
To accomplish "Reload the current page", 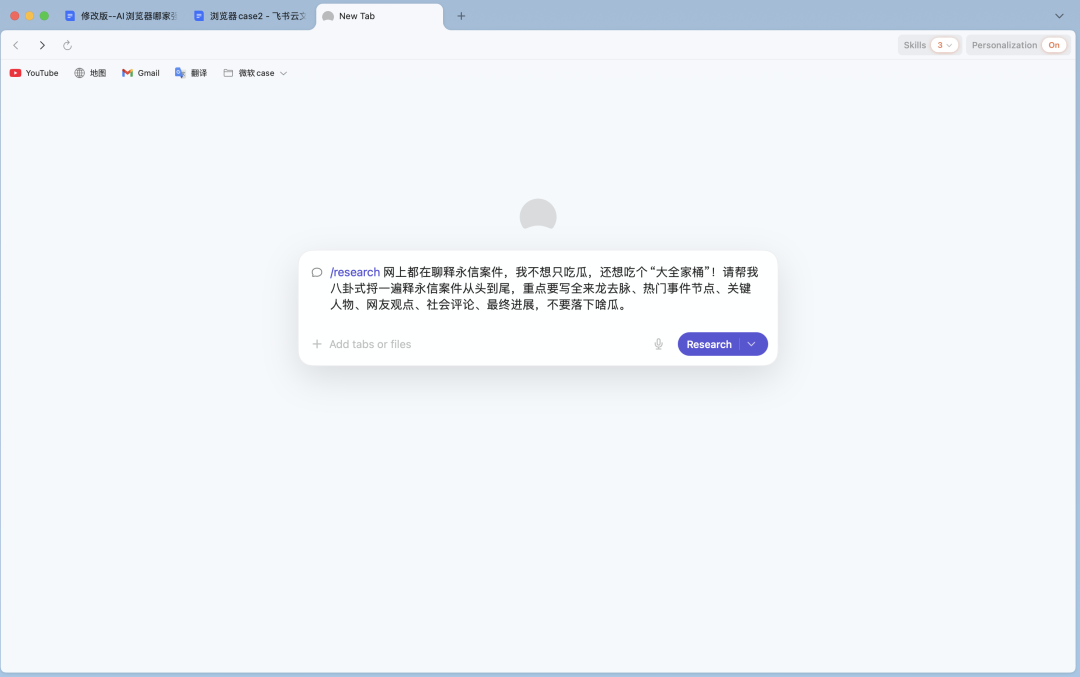I will 66,45.
